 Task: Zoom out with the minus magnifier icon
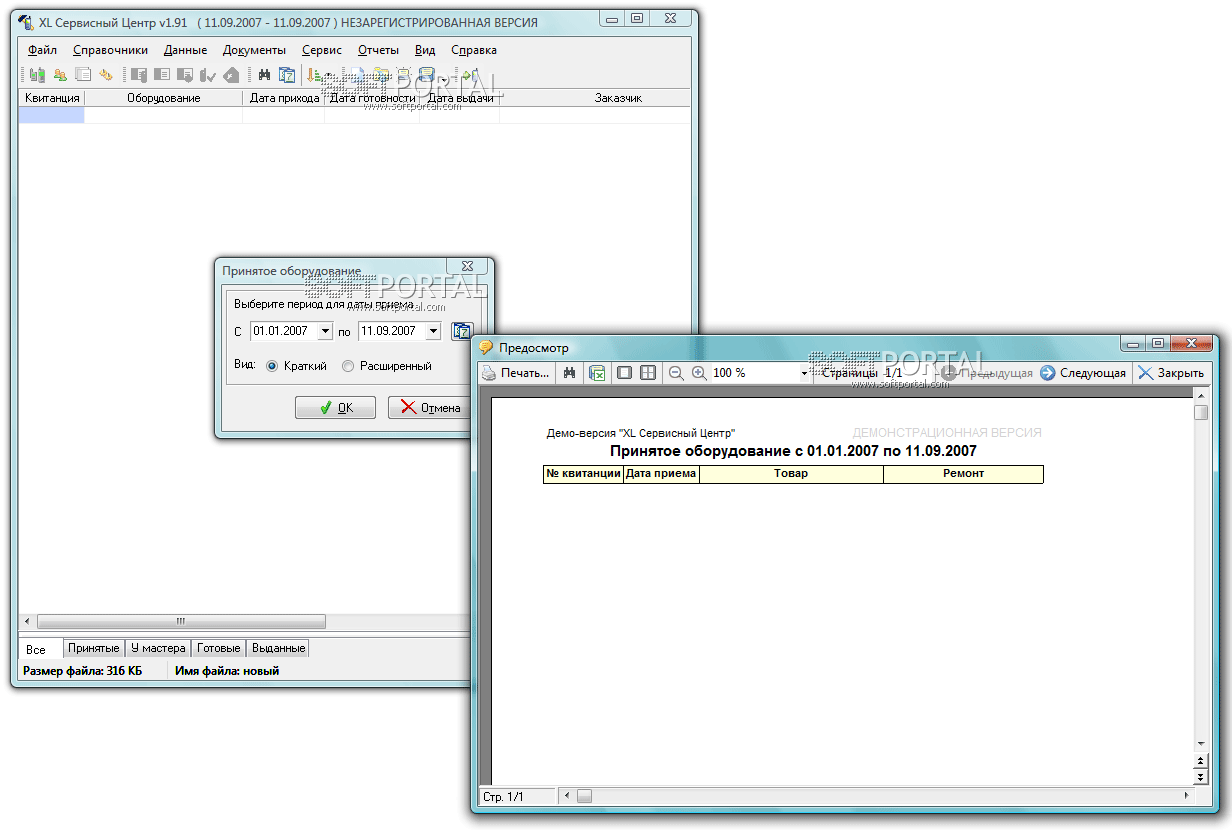[676, 373]
